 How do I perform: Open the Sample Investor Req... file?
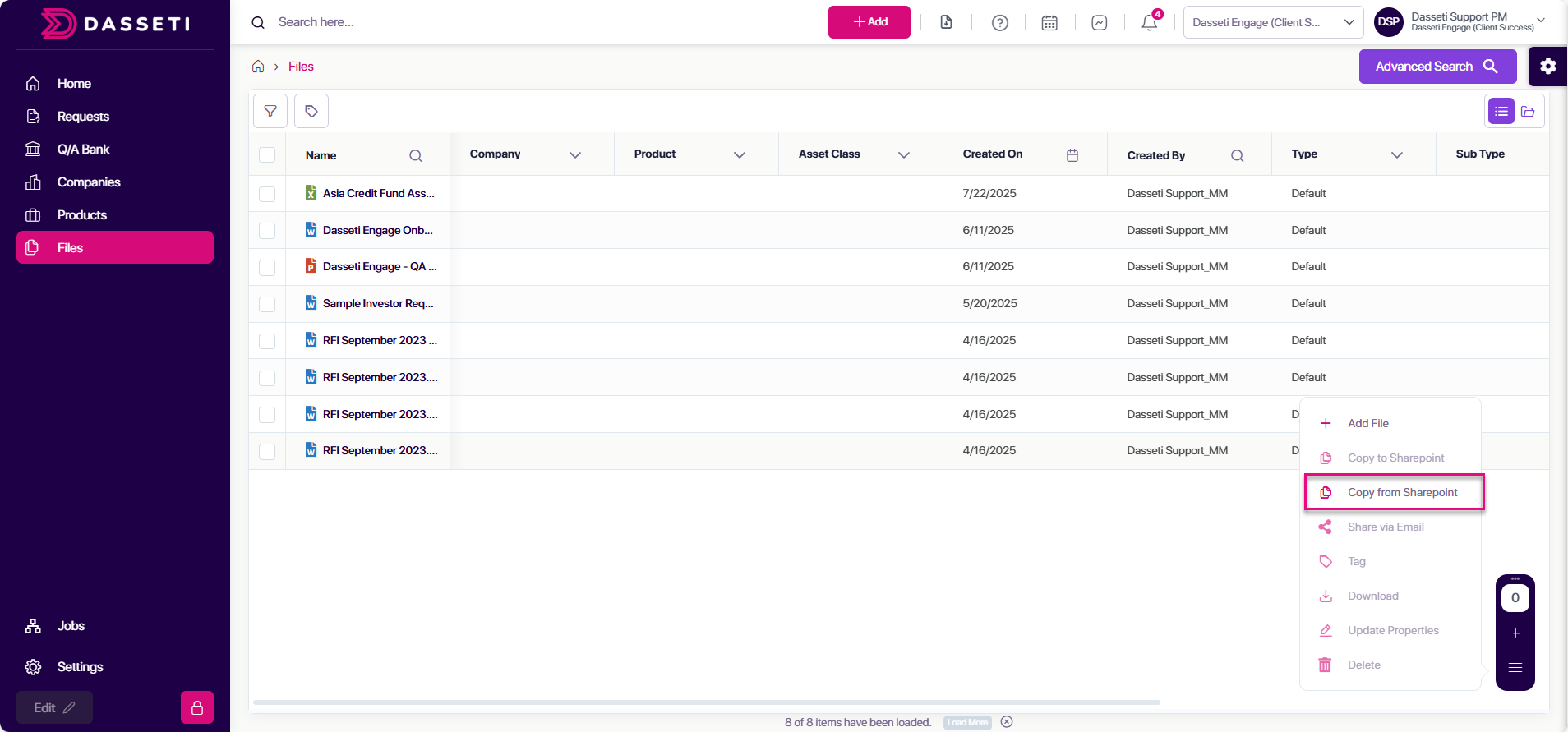(x=378, y=303)
